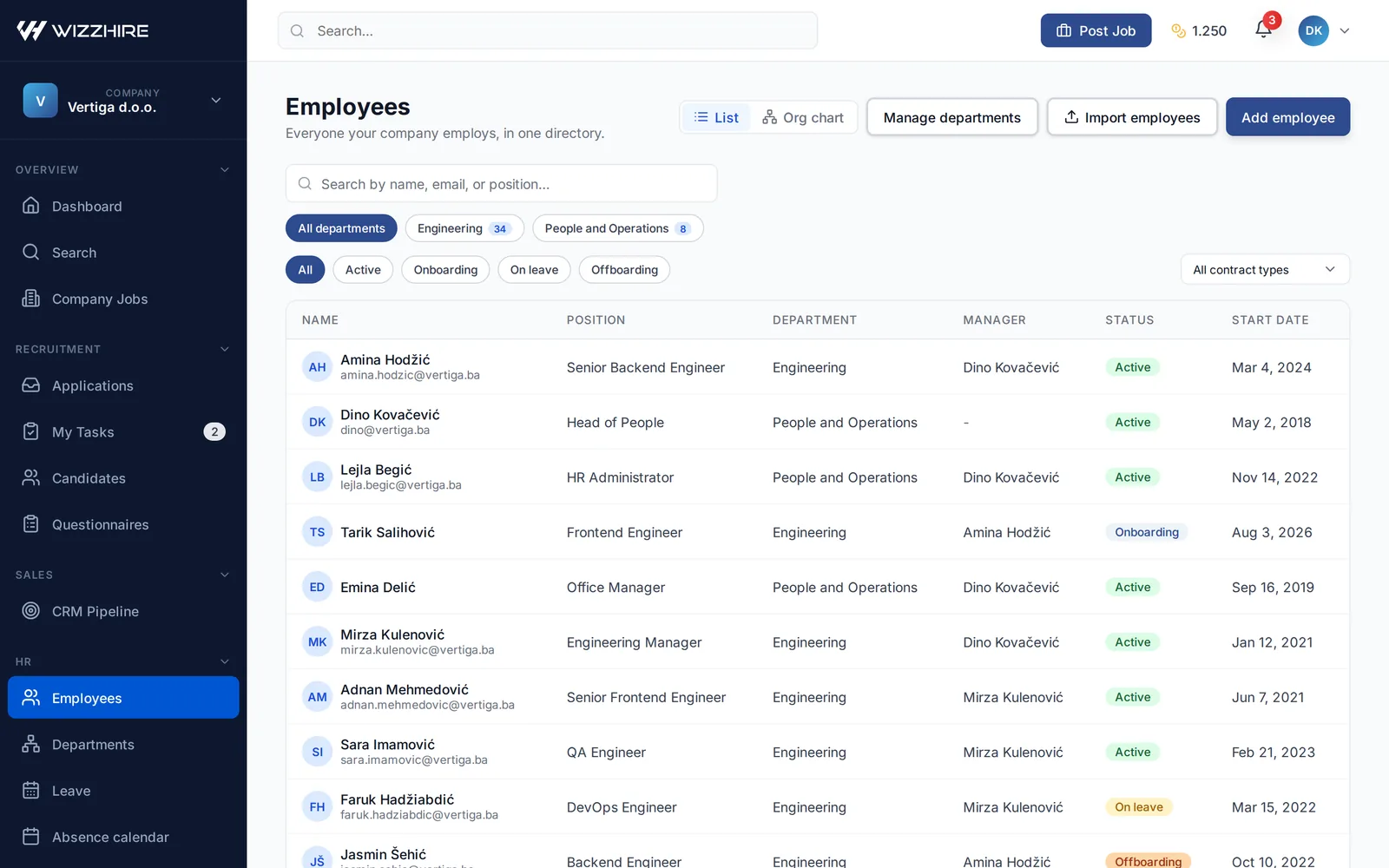Open the Dashboard sidebar item
This screenshot has height=868, width=1389.
pos(123,206)
